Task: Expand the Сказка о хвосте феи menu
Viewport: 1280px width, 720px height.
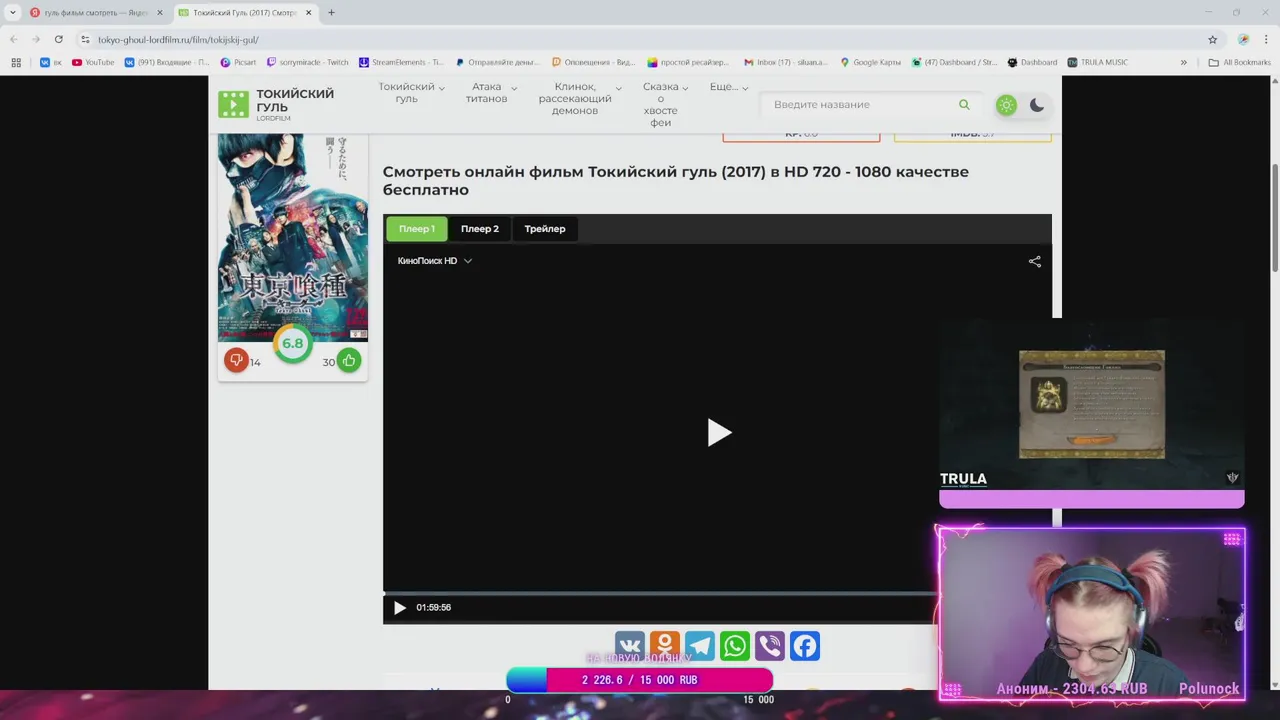Action: (665, 105)
